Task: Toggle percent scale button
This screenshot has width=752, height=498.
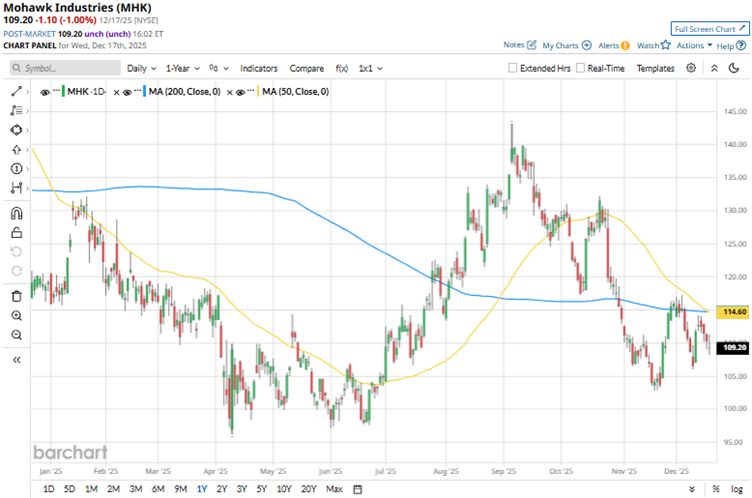Action: [716, 489]
